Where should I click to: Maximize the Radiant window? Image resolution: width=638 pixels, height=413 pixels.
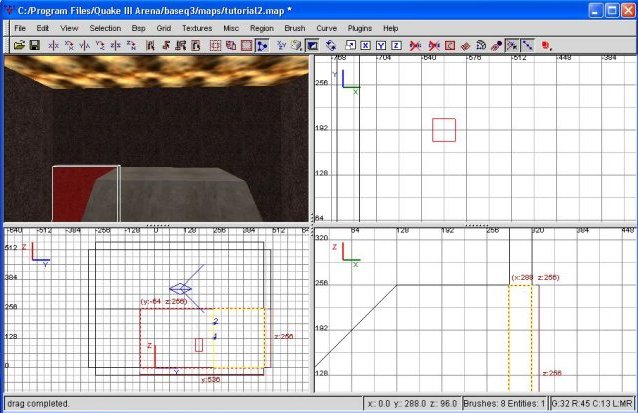click(x=612, y=11)
